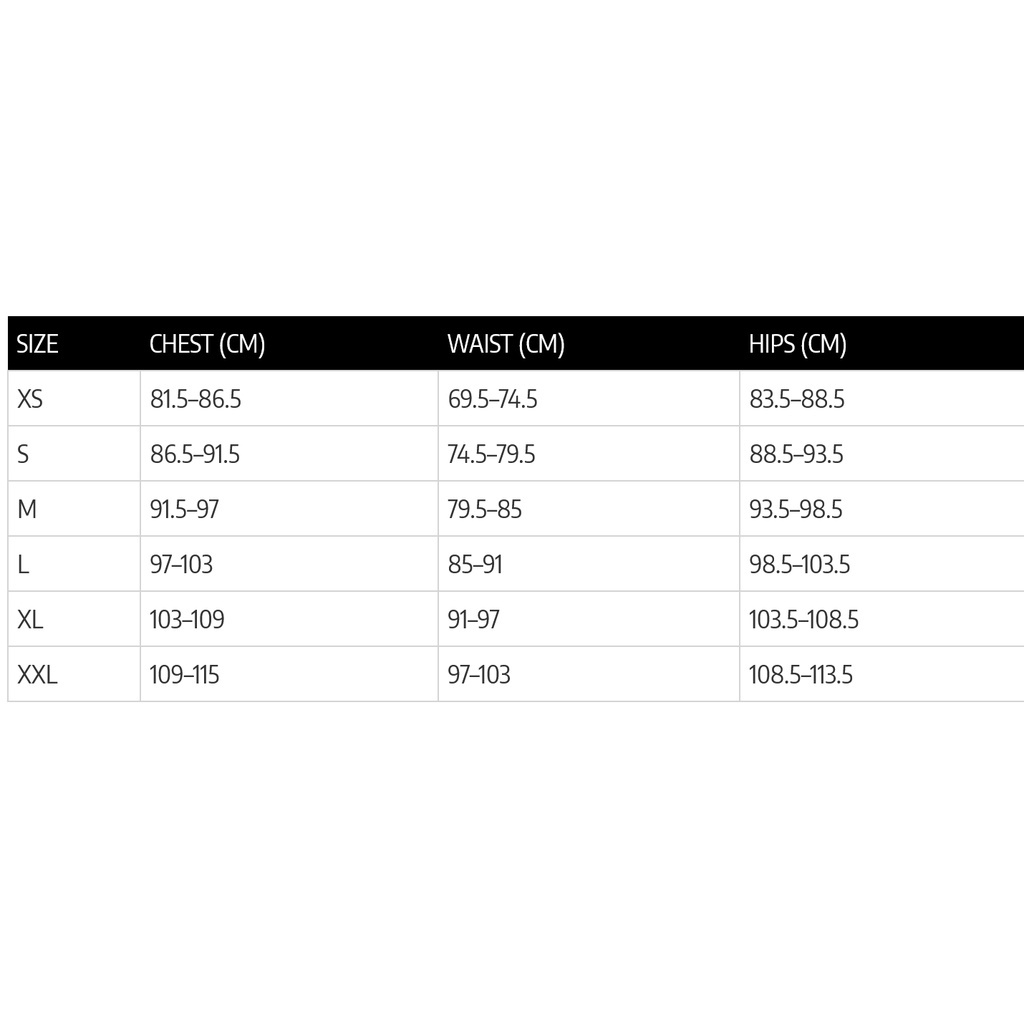The image size is (1024, 1024).
Task: Click chest value 81.5–86.5
Action: (x=196, y=399)
